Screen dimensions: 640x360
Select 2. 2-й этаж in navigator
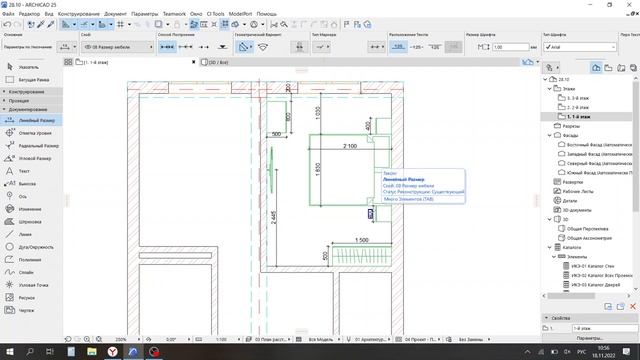(x=578, y=107)
